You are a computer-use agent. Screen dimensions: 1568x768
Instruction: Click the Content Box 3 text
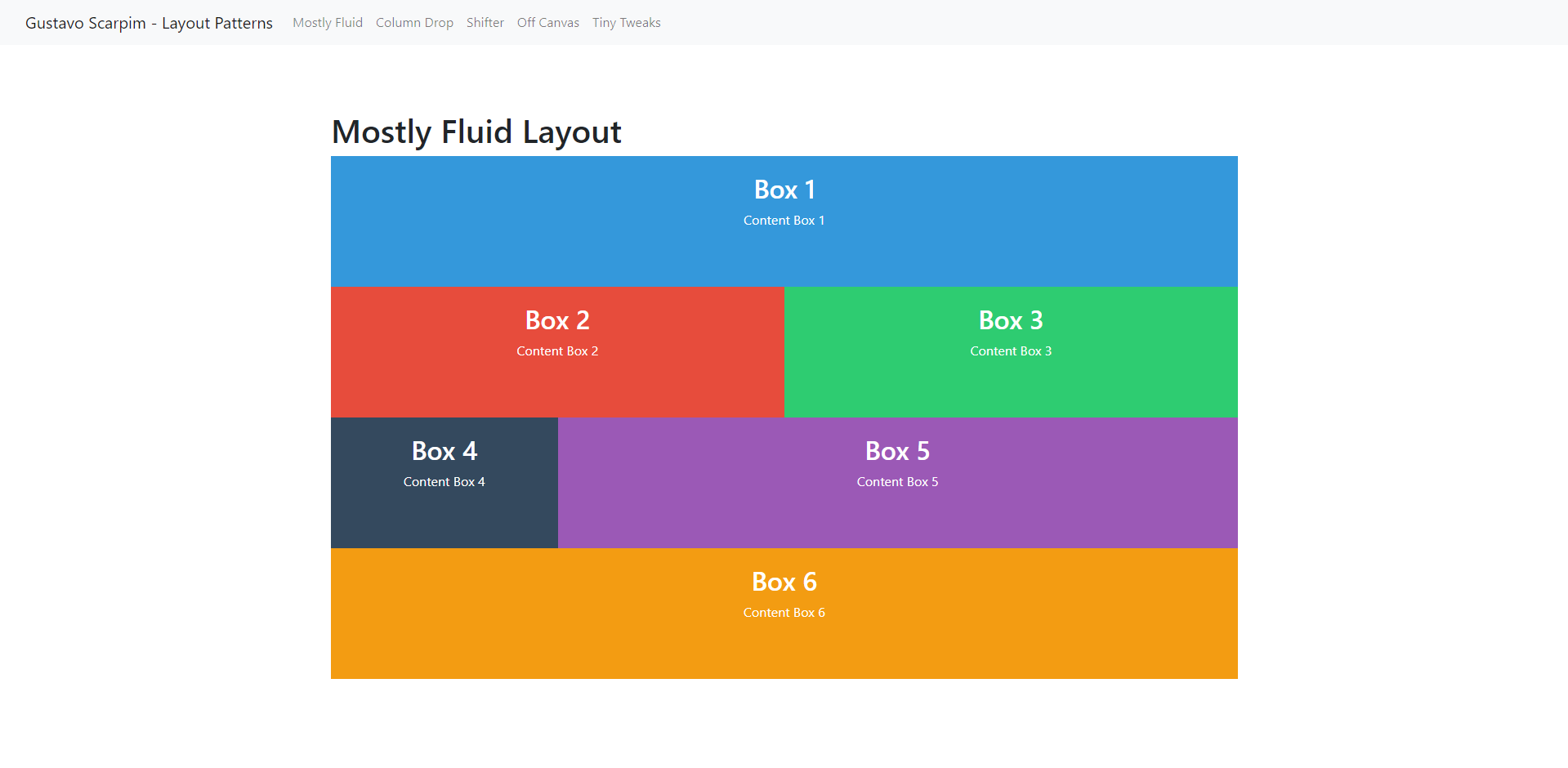(x=1011, y=351)
